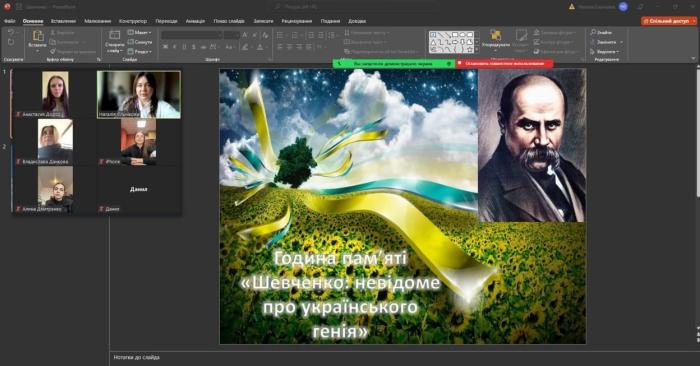Viewport: 700px width, 366px height.
Task: Toggle Underline formatting
Action: click(184, 47)
